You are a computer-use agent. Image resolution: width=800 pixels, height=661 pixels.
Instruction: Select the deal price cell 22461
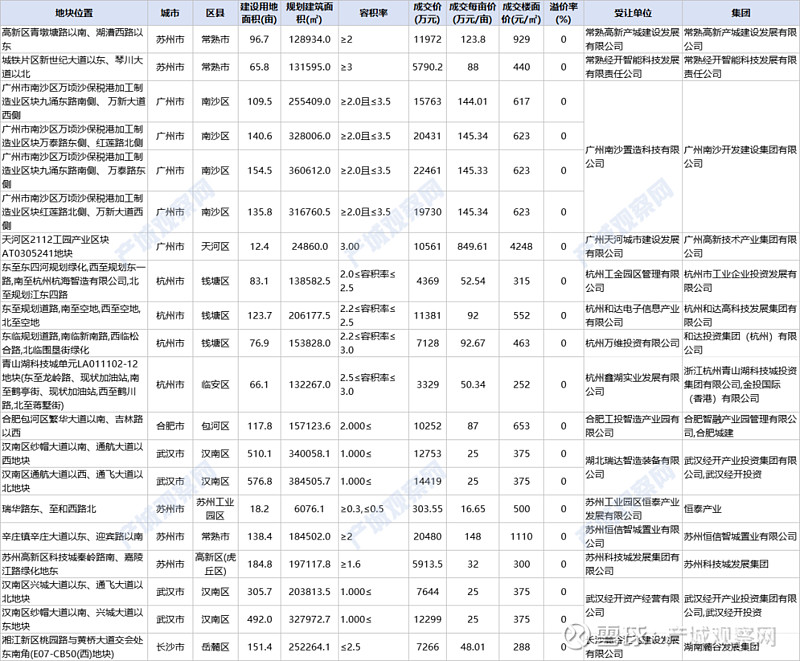428,170
